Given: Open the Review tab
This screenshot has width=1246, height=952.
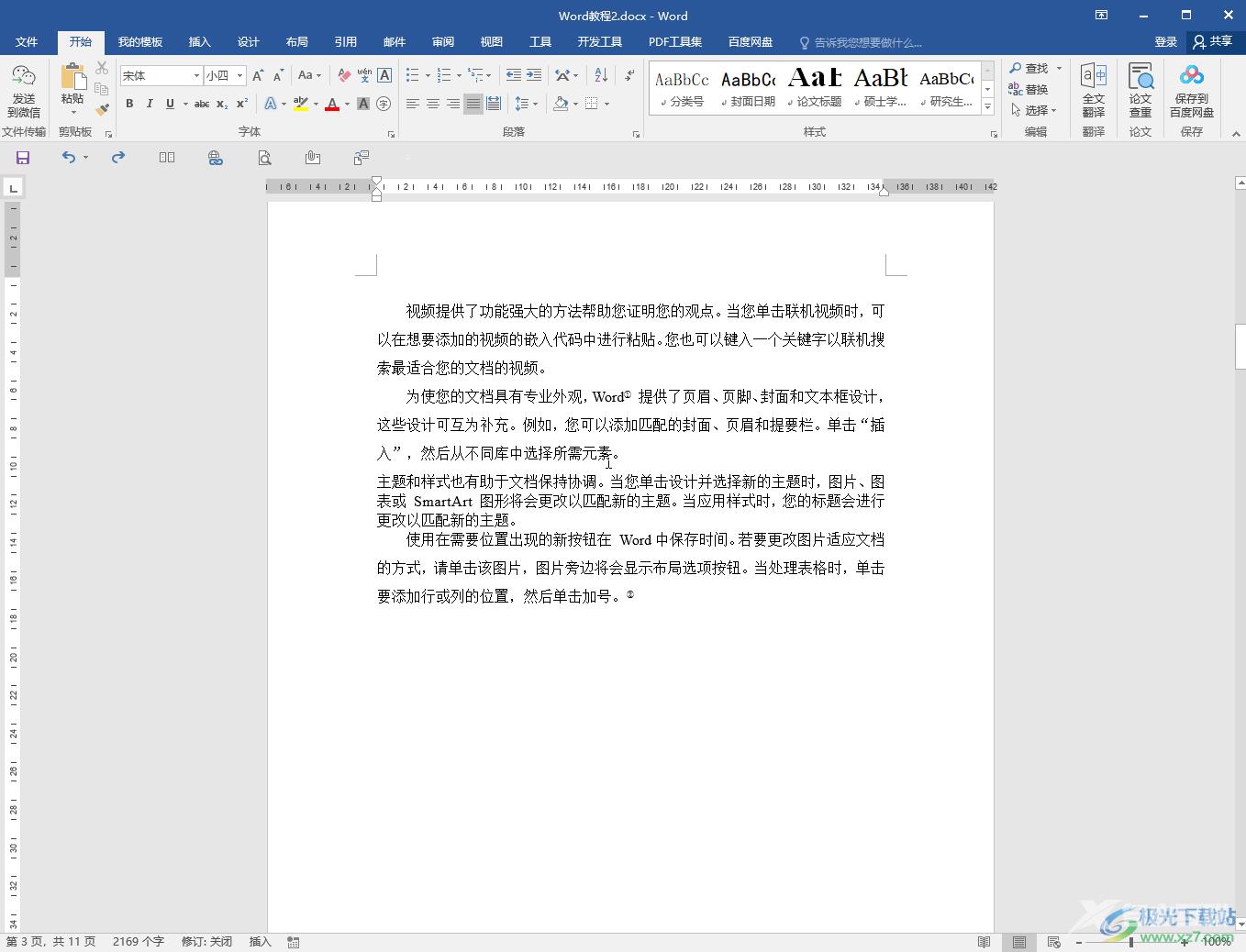Looking at the screenshot, I should [x=443, y=42].
